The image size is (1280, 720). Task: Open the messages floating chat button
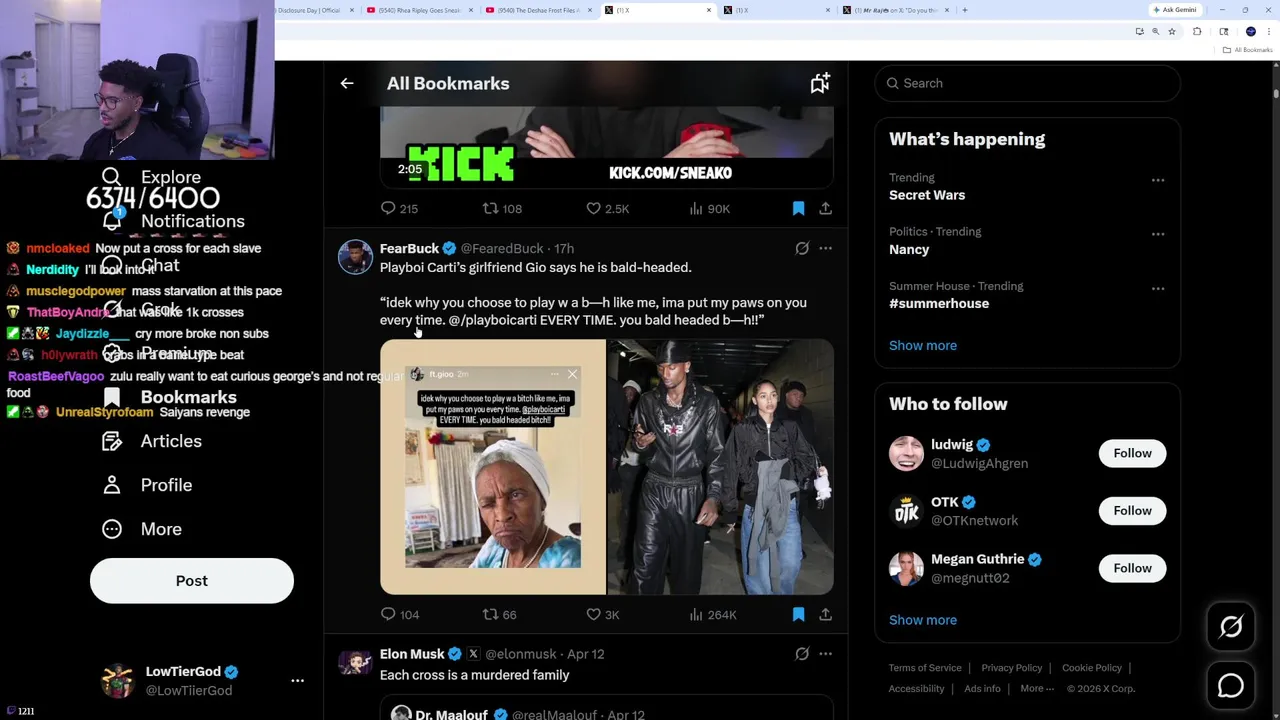point(1231,686)
